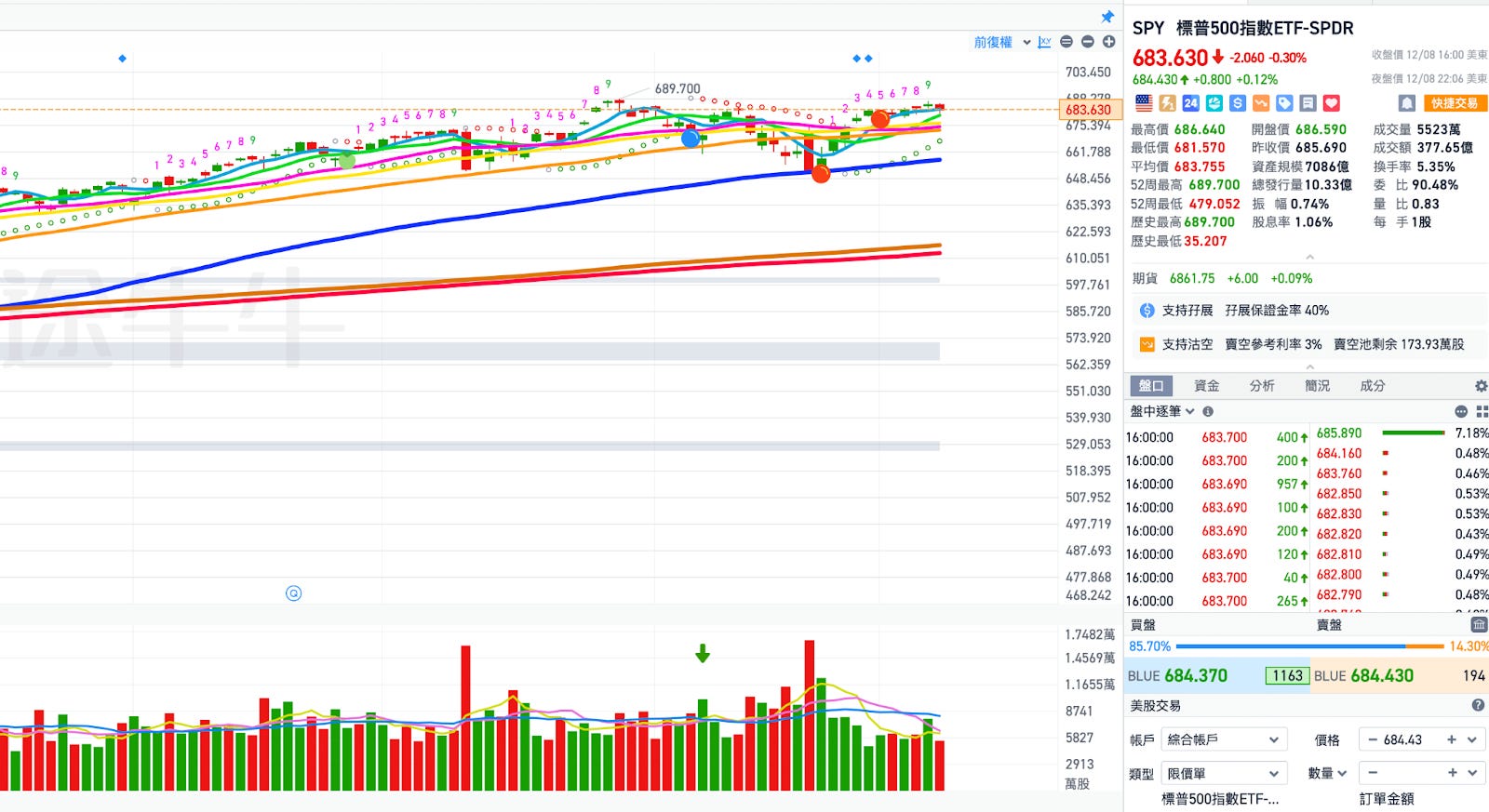The width and height of the screenshot is (1489, 812).
Task: Click the equals-sign reset zoom icon
Action: coord(1066,42)
